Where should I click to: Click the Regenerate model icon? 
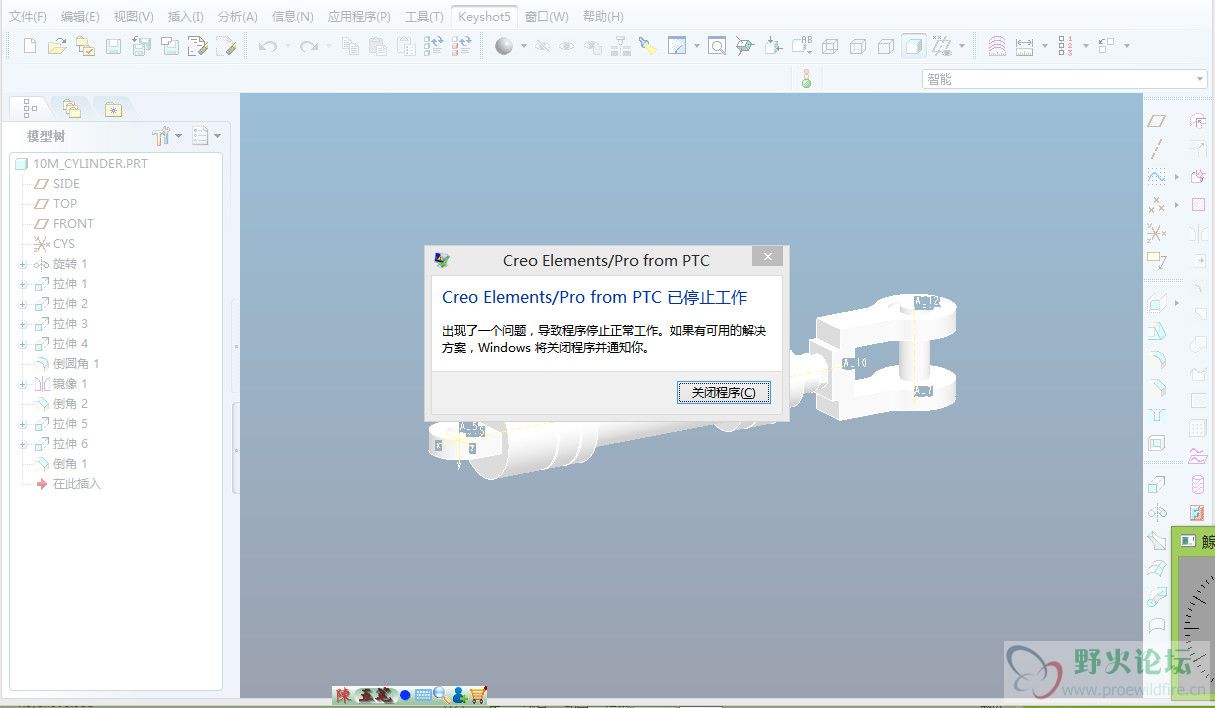coord(433,46)
